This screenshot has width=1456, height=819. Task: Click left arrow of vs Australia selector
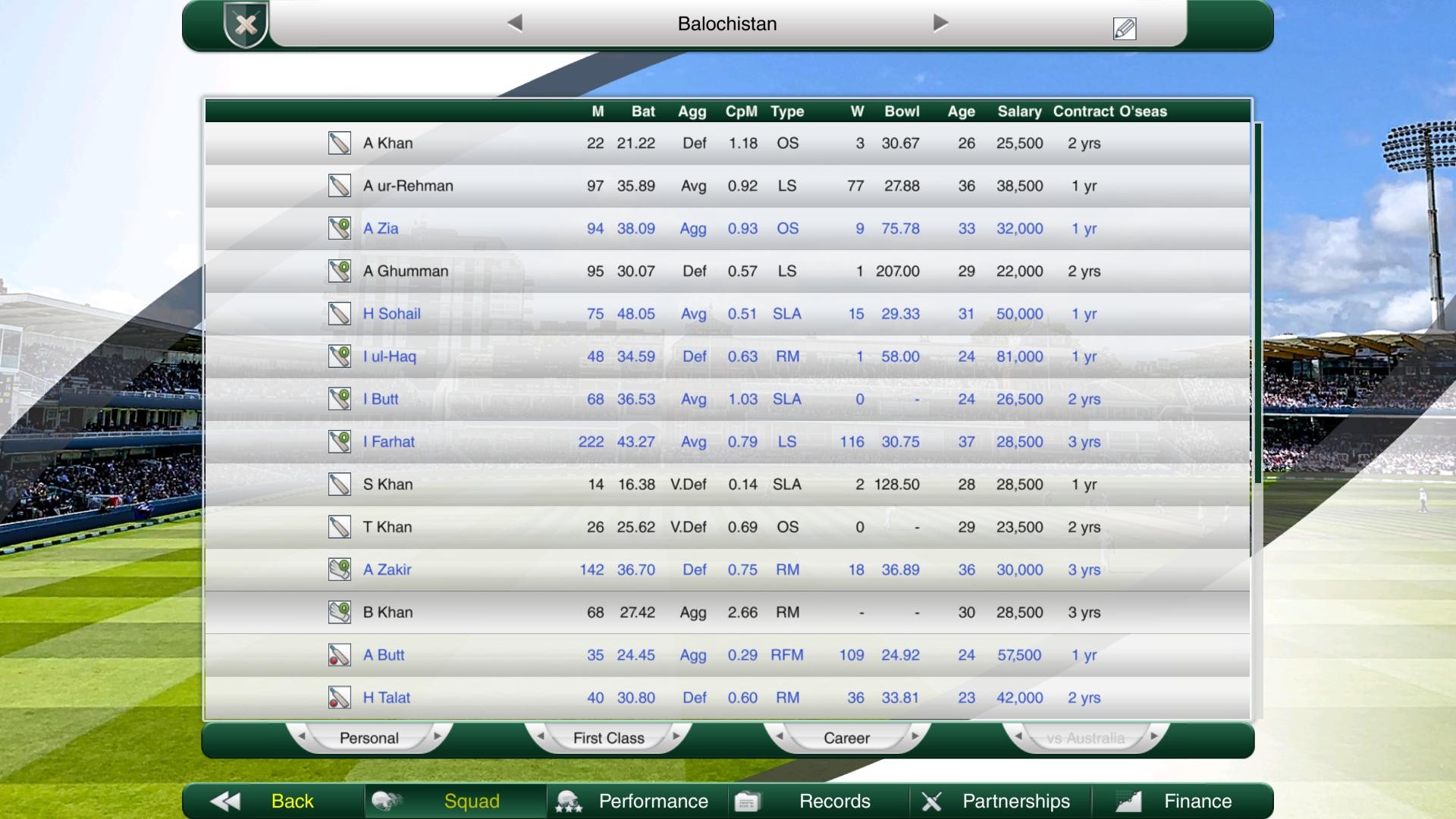tap(1018, 736)
